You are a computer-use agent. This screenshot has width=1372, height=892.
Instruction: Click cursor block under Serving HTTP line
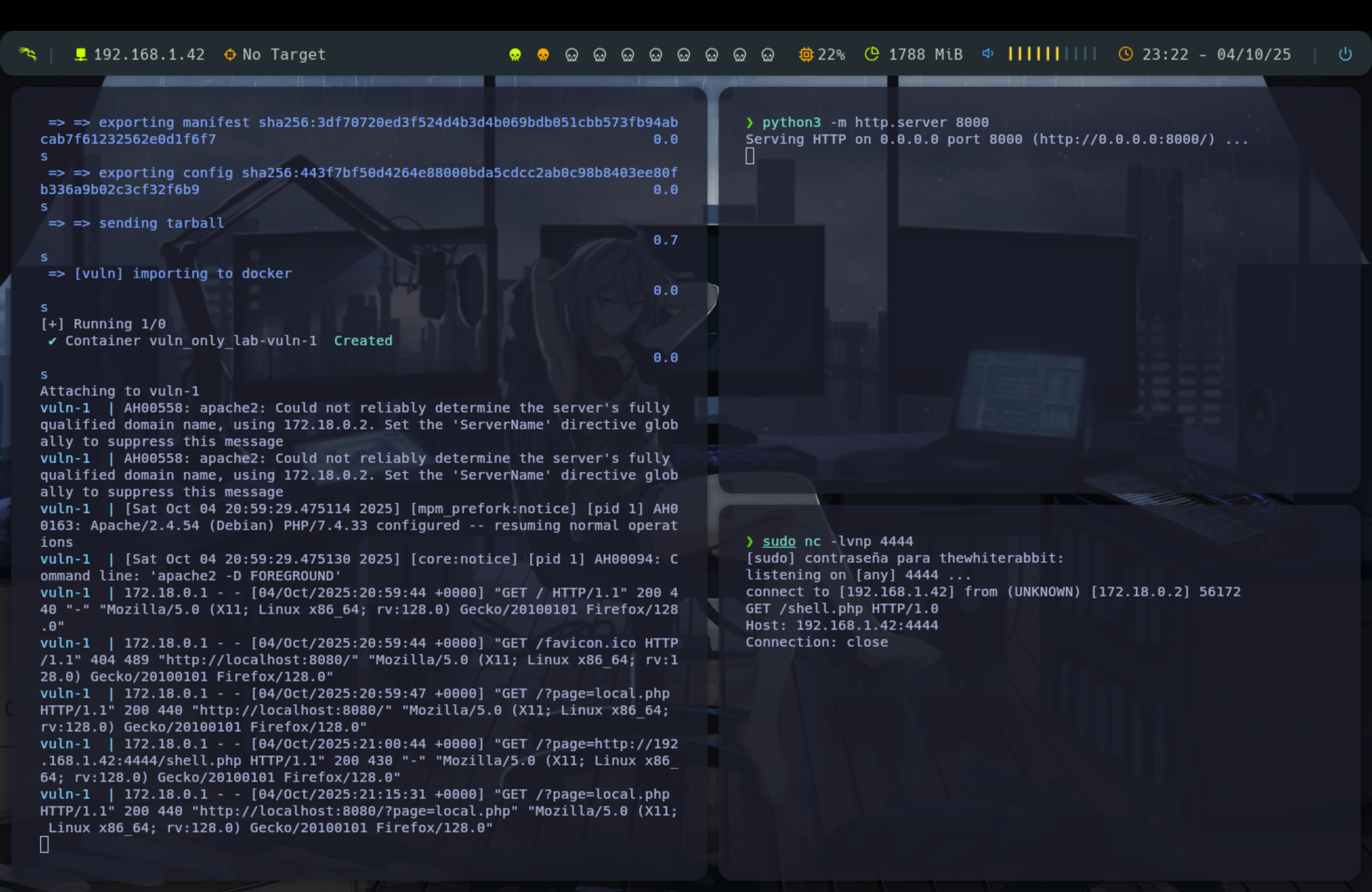749,156
